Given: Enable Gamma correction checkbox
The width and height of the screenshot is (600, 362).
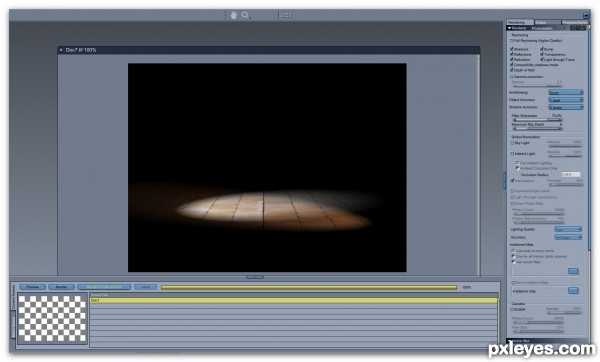Looking at the screenshot, I should click(x=511, y=77).
